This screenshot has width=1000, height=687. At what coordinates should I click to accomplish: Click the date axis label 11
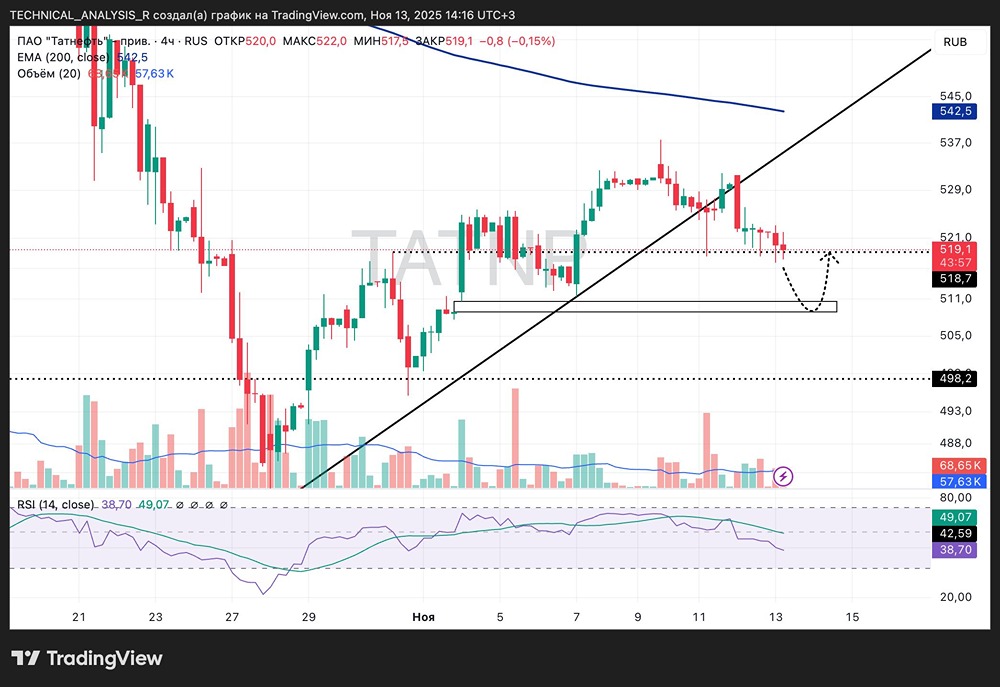(699, 617)
